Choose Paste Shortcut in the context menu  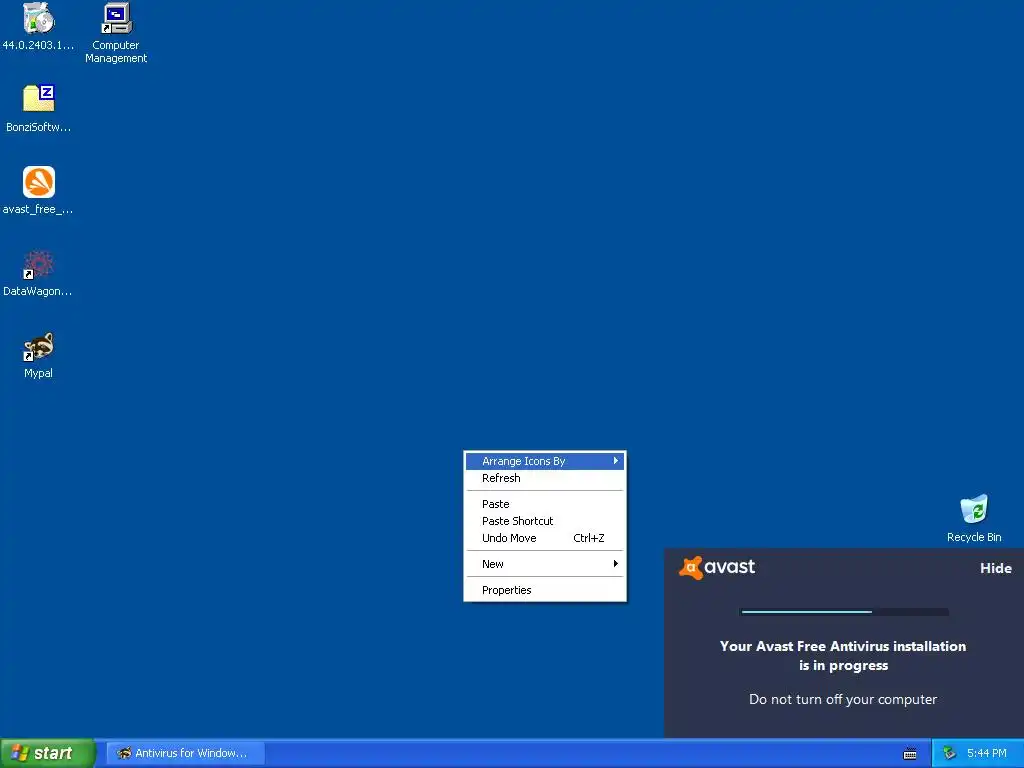(545, 521)
